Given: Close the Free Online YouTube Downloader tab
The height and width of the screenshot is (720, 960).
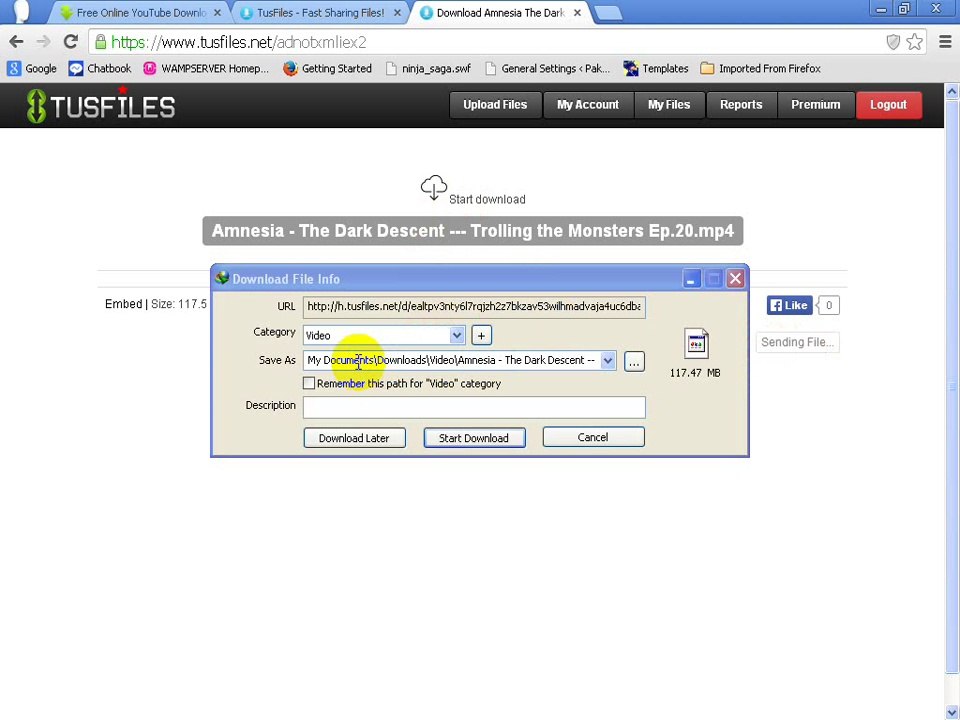Looking at the screenshot, I should [217, 12].
